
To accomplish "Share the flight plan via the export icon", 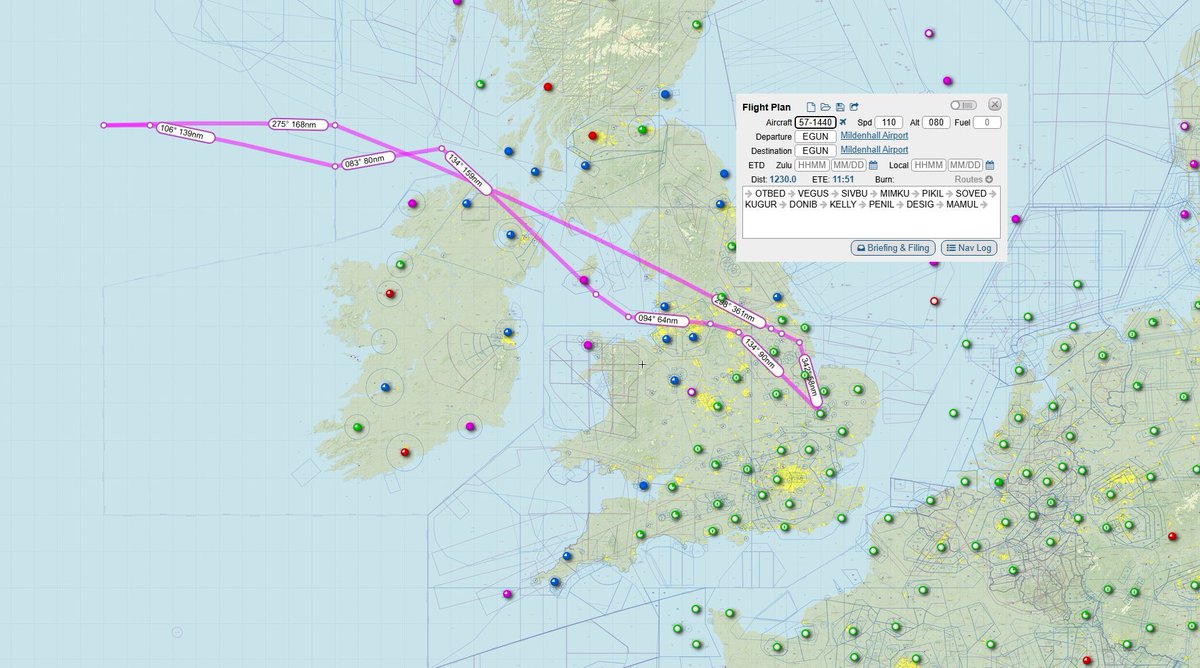I will [x=855, y=106].
